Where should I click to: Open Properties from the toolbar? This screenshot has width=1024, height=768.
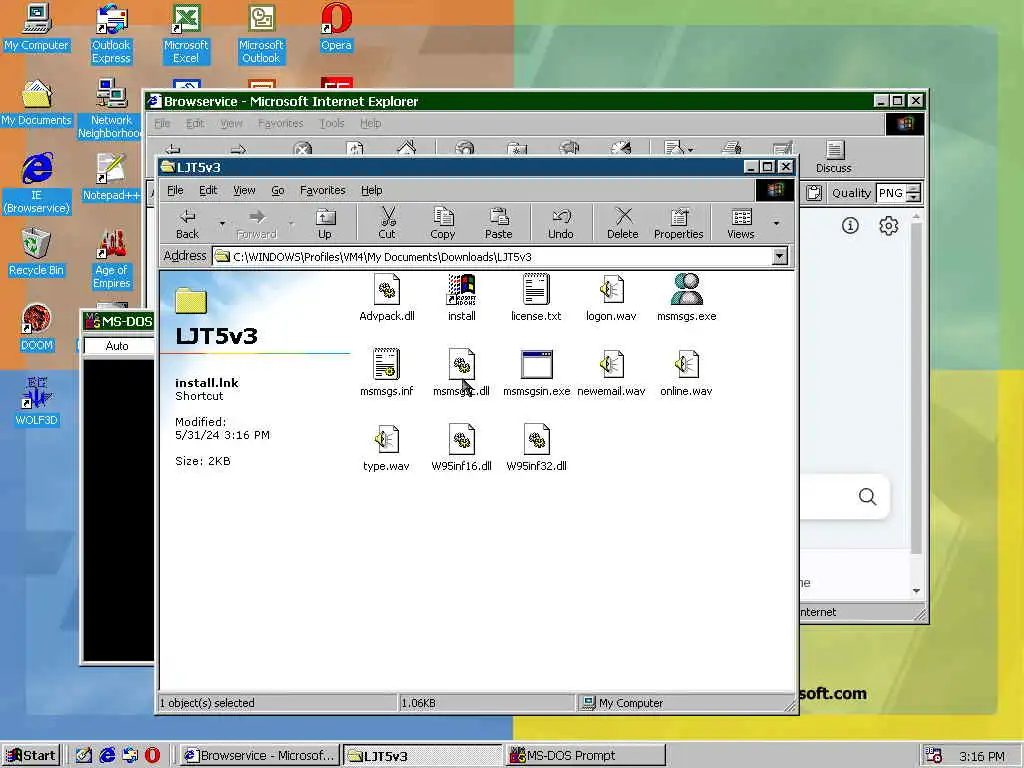click(679, 223)
